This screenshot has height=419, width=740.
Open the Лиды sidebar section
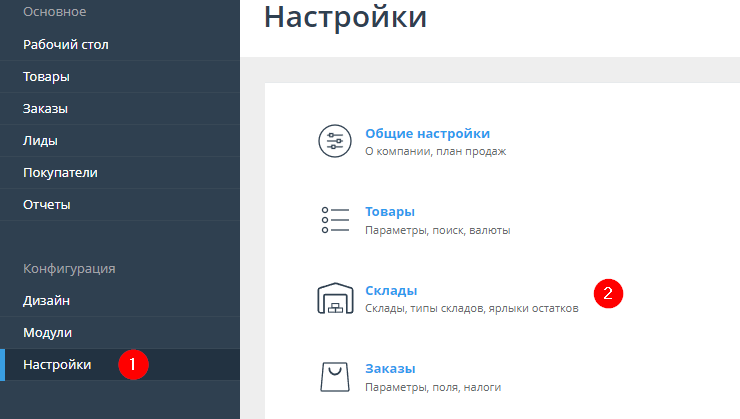40,140
